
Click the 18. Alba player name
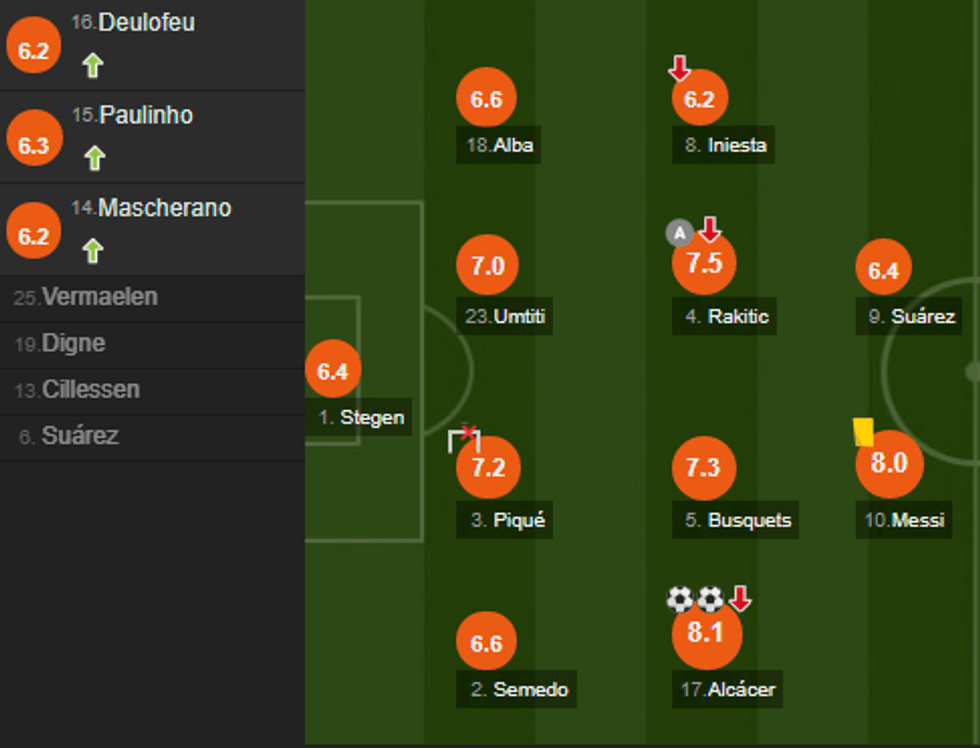(x=500, y=145)
